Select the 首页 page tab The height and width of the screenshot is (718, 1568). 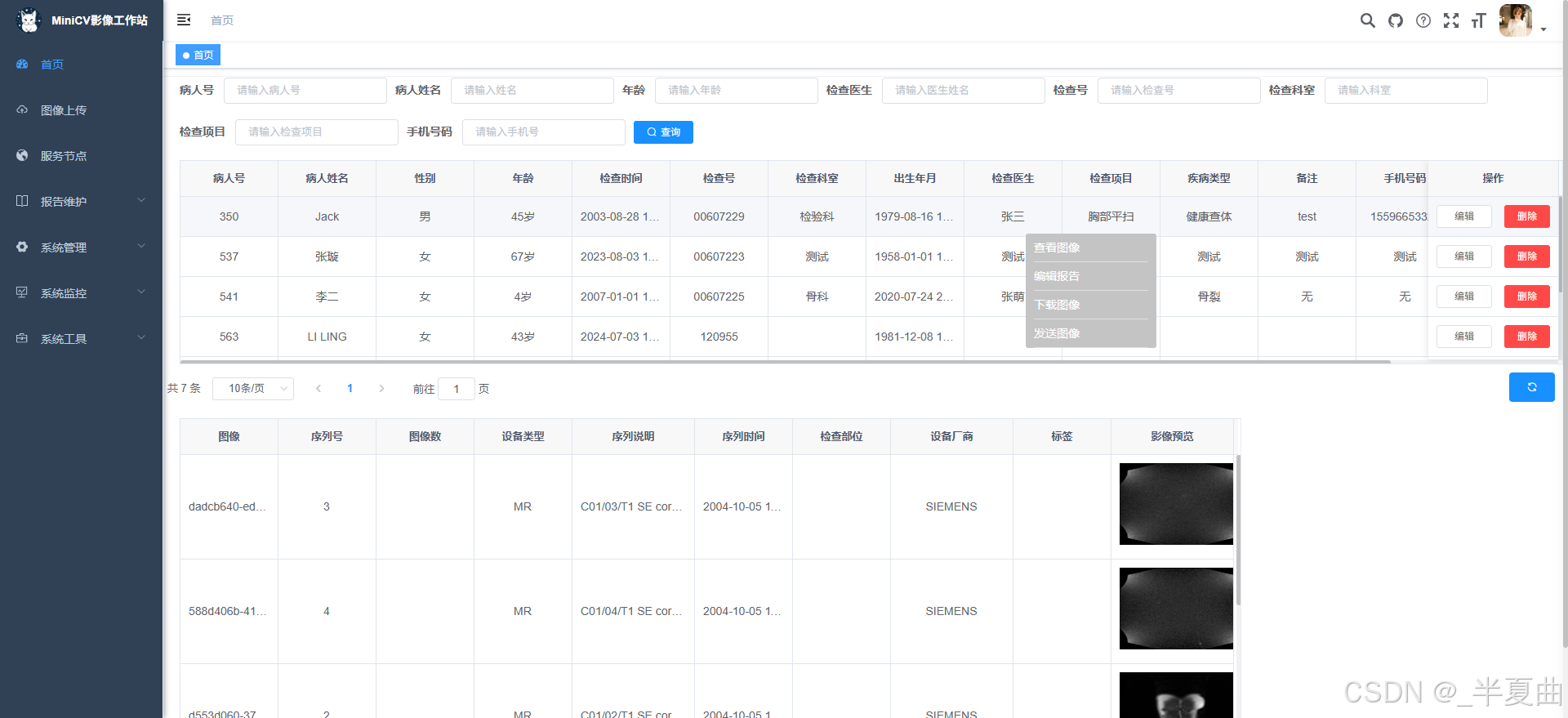pyautogui.click(x=198, y=55)
